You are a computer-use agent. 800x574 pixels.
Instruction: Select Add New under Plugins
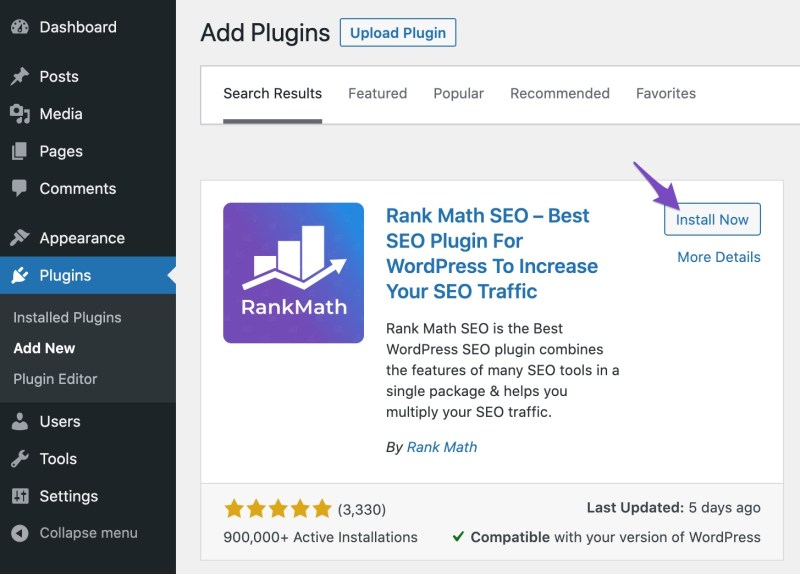click(x=44, y=348)
